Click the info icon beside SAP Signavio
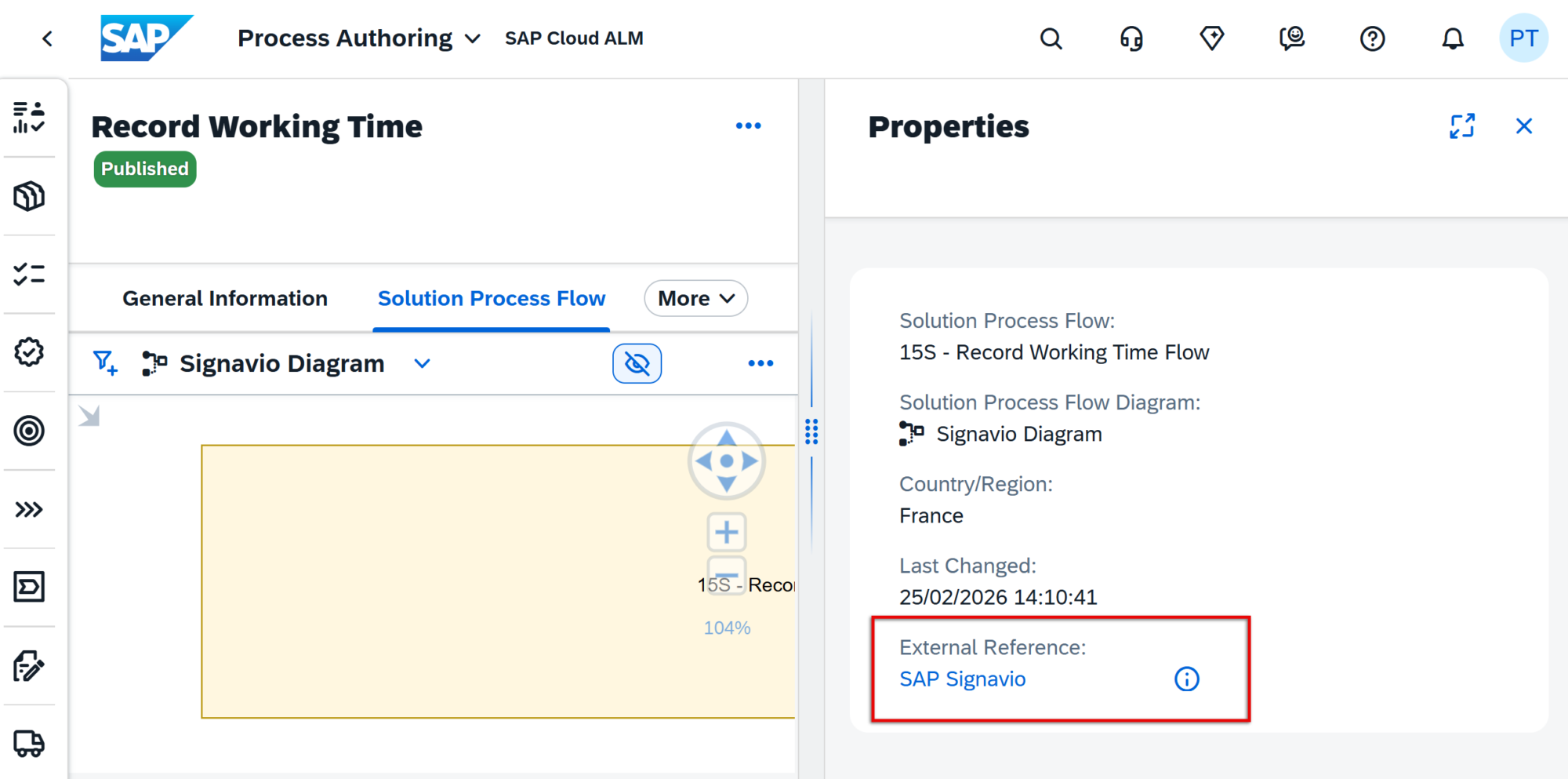The height and width of the screenshot is (779, 1568). [1186, 679]
